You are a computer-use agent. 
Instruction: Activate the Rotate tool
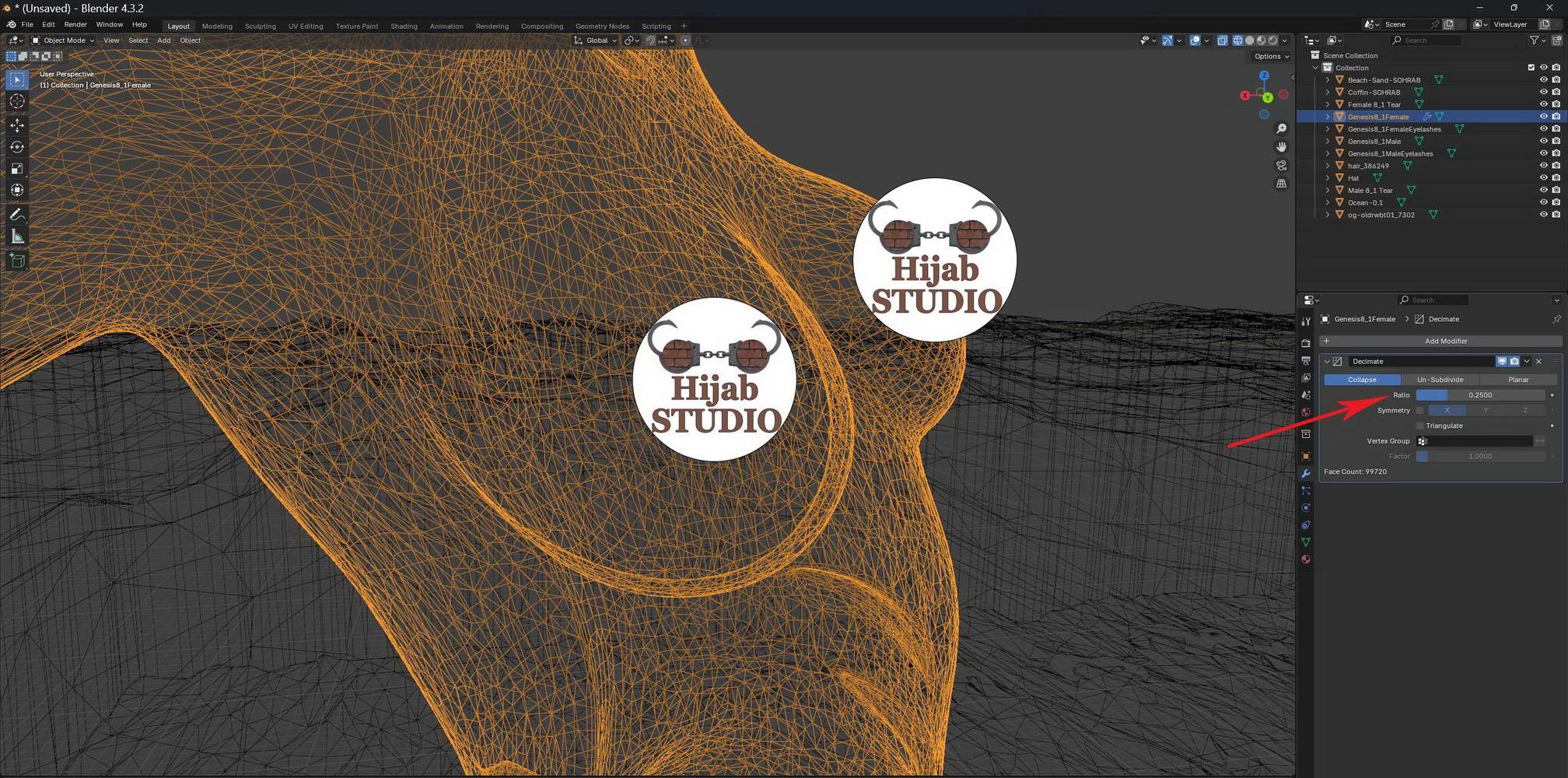coord(17,147)
